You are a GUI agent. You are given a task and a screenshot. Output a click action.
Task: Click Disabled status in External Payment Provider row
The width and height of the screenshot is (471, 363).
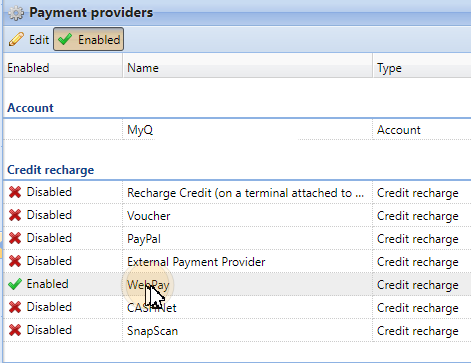click(x=49, y=261)
